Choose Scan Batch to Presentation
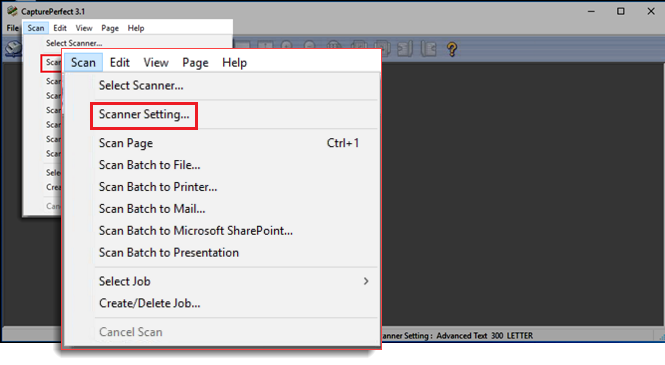Image resolution: width=665 pixels, height=365 pixels. click(x=169, y=253)
